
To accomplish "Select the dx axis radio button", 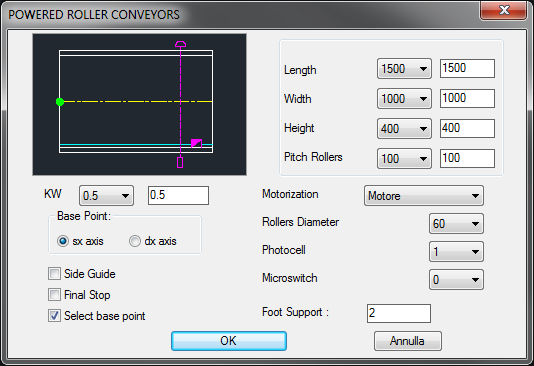I will (135, 241).
